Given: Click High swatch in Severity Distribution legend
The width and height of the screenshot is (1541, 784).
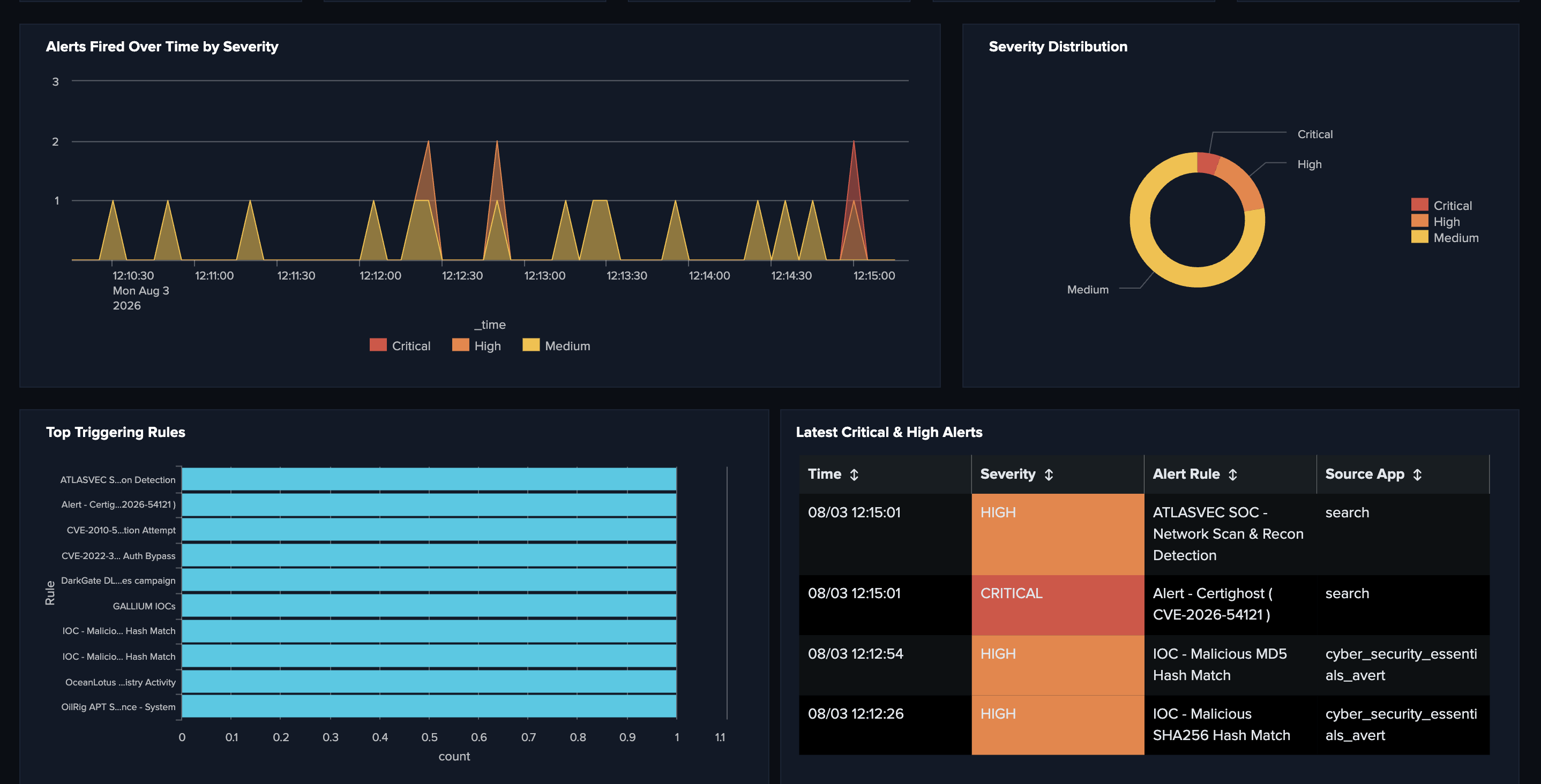Looking at the screenshot, I should 1419,221.
